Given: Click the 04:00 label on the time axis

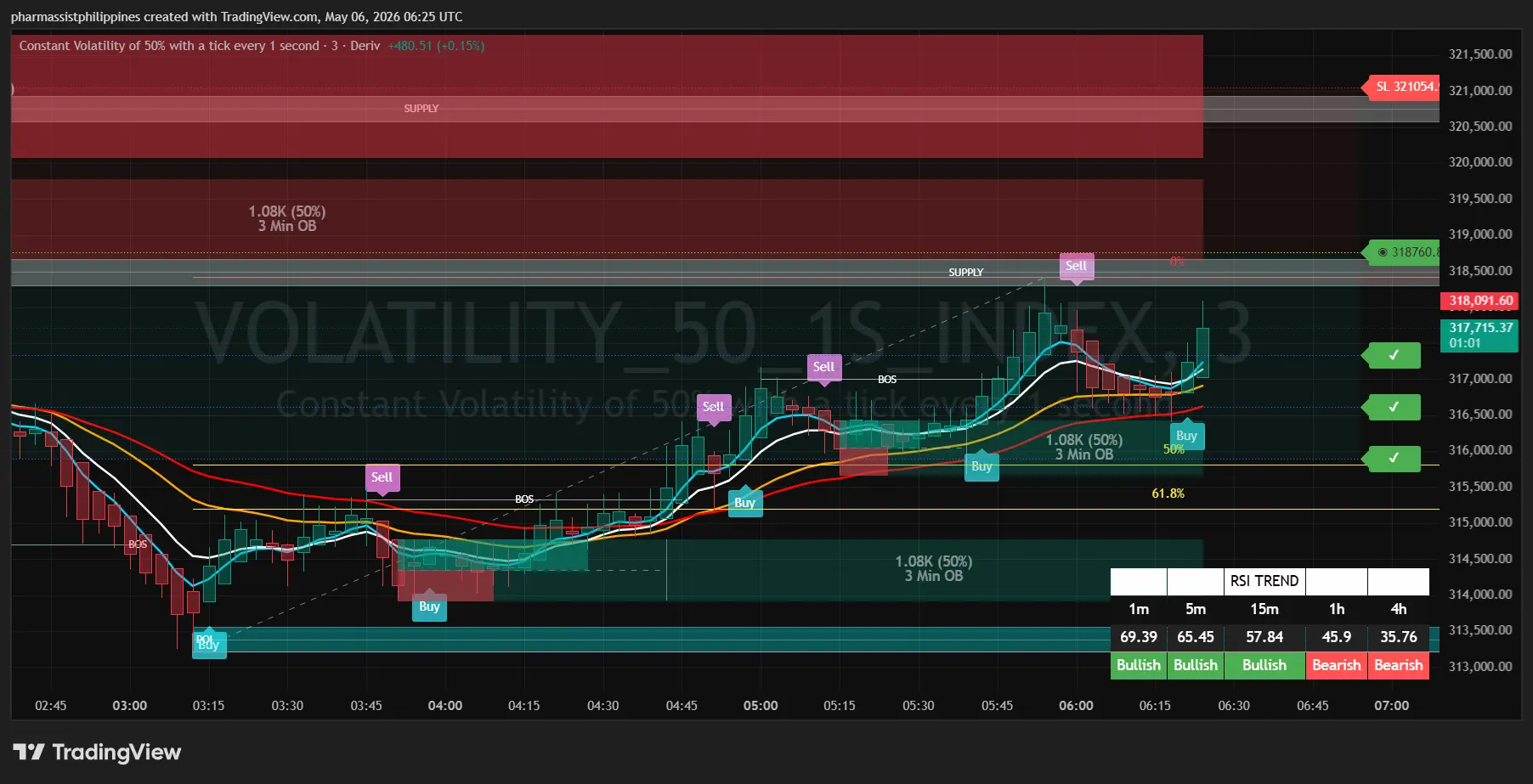Looking at the screenshot, I should click(445, 706).
